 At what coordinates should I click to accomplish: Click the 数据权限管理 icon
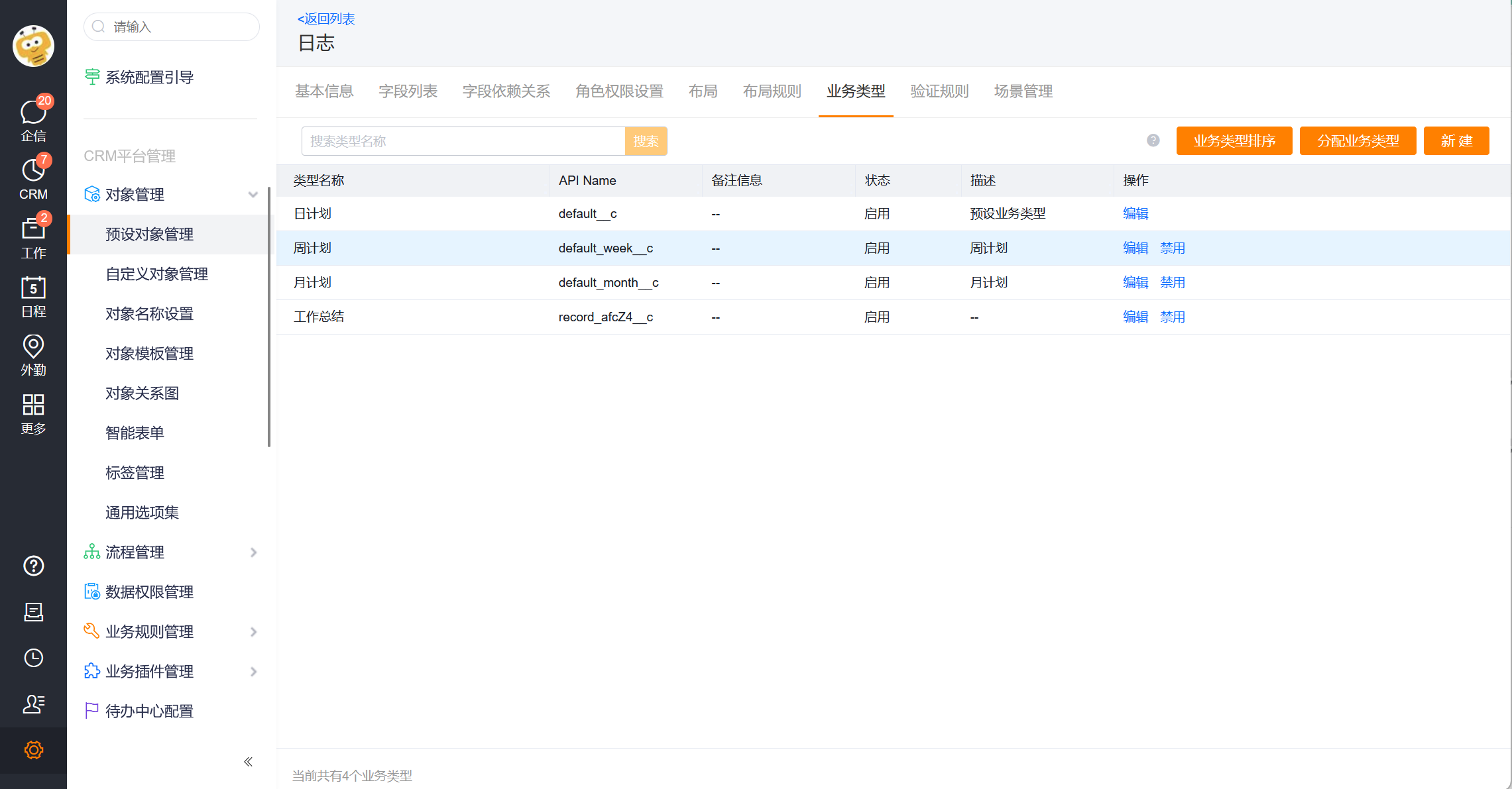tap(92, 592)
